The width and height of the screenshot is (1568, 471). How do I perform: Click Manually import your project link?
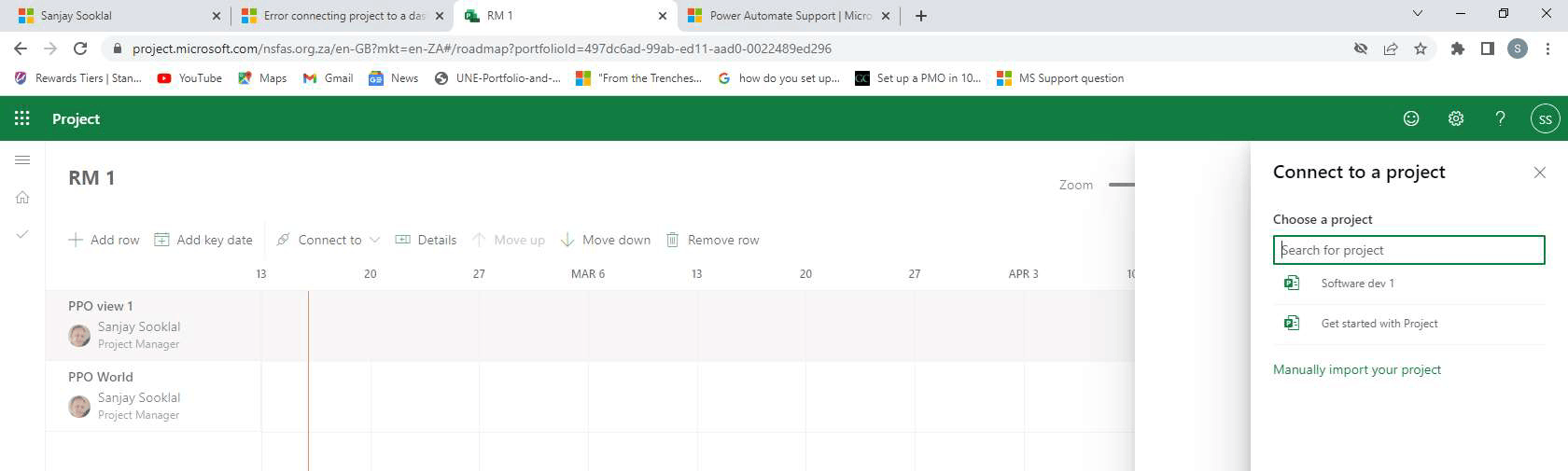1357,369
